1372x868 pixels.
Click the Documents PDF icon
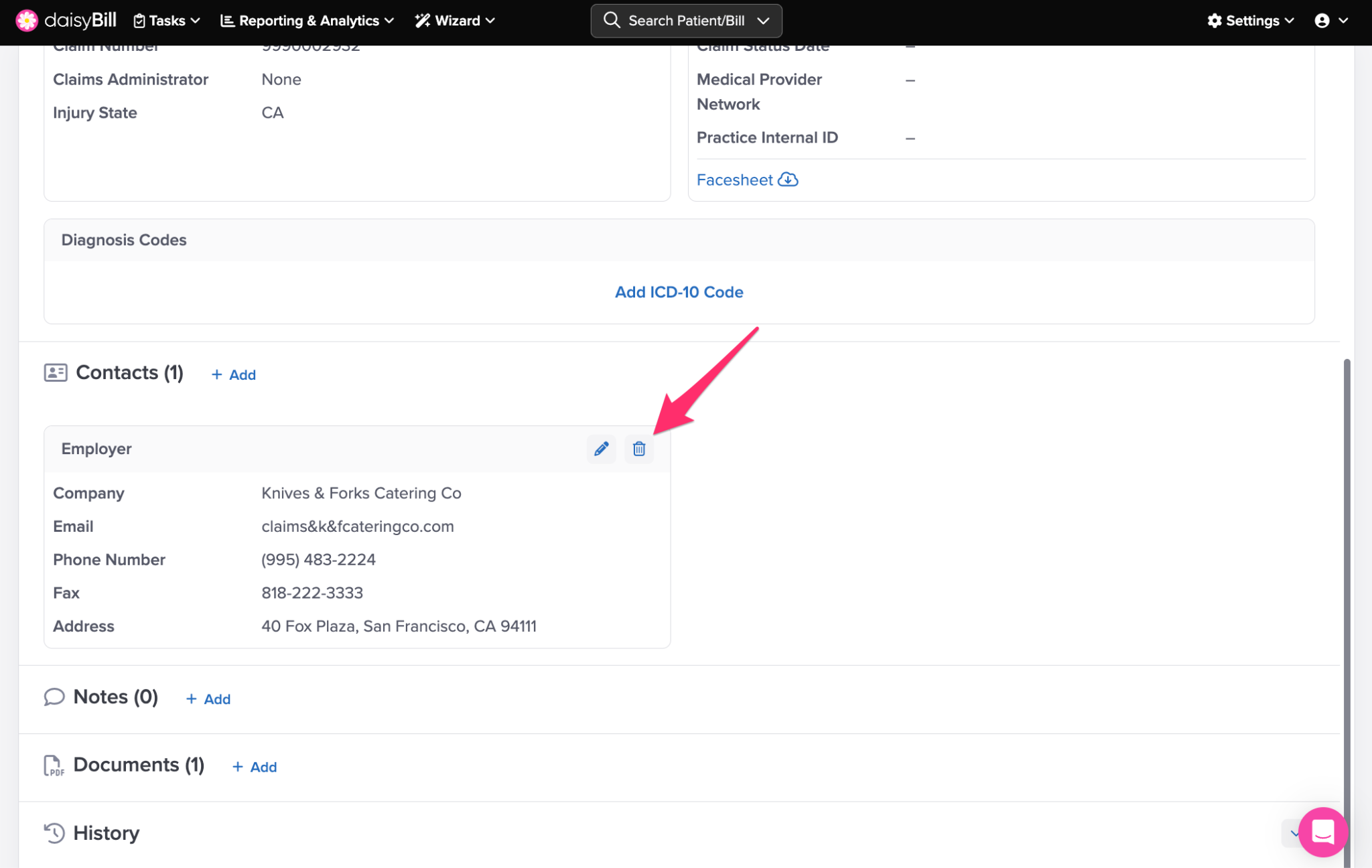[54, 765]
